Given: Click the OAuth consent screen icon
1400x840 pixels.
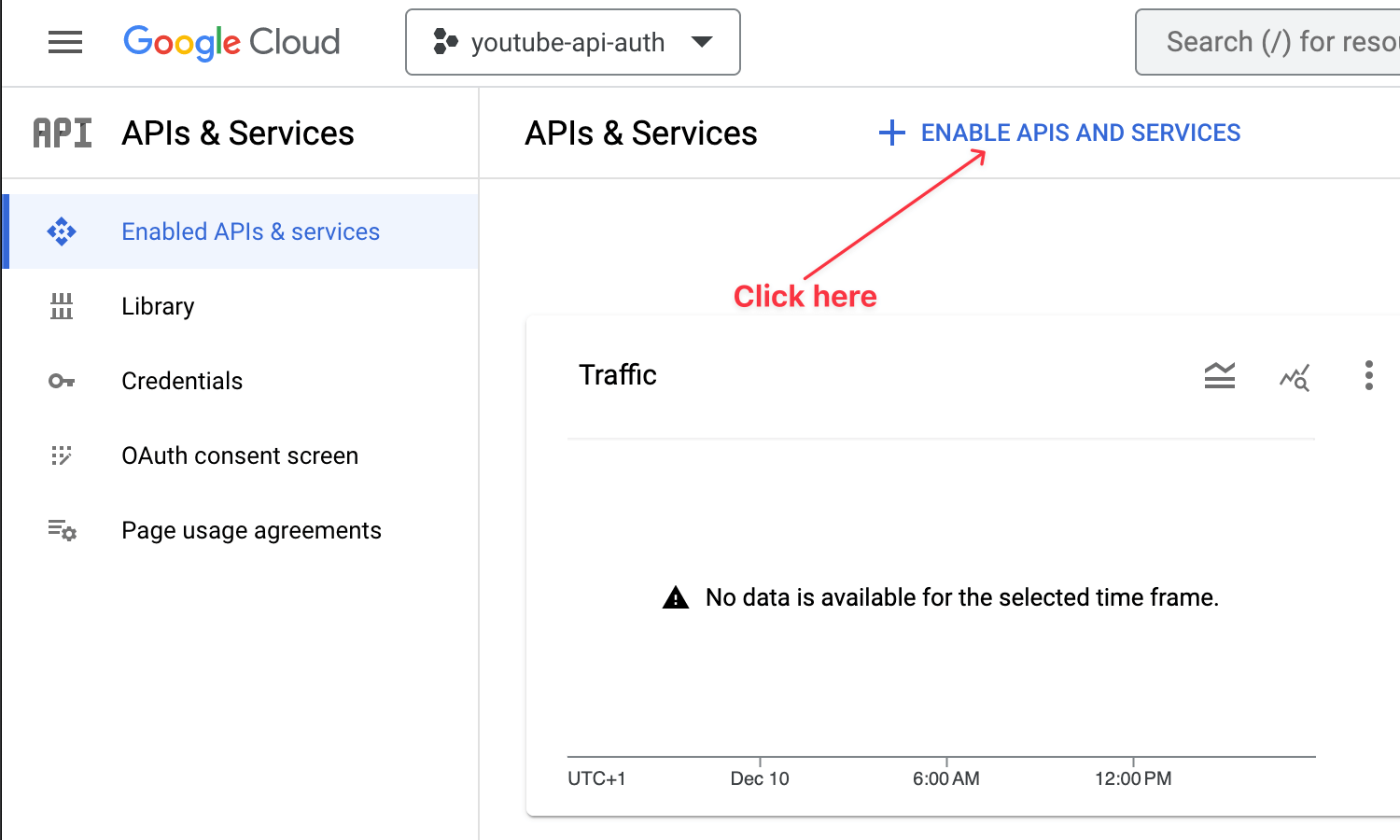Looking at the screenshot, I should (x=62, y=455).
